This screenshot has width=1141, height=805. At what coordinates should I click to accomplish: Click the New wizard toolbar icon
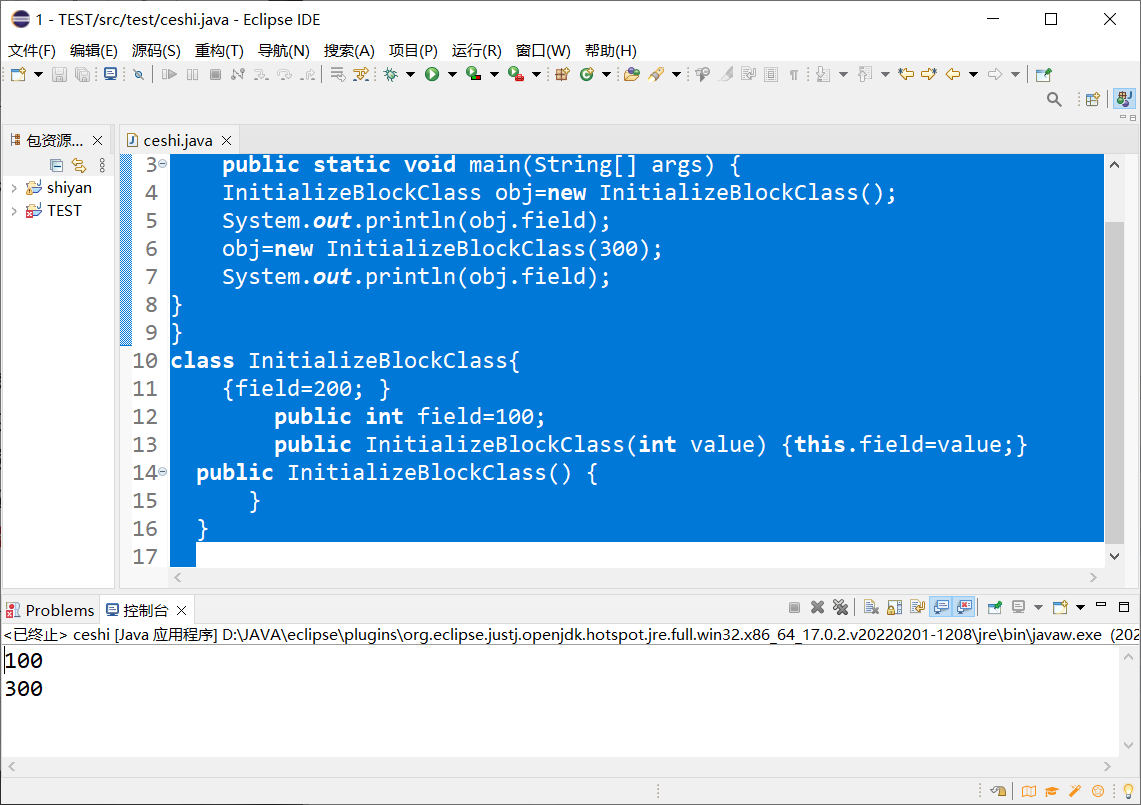point(18,74)
